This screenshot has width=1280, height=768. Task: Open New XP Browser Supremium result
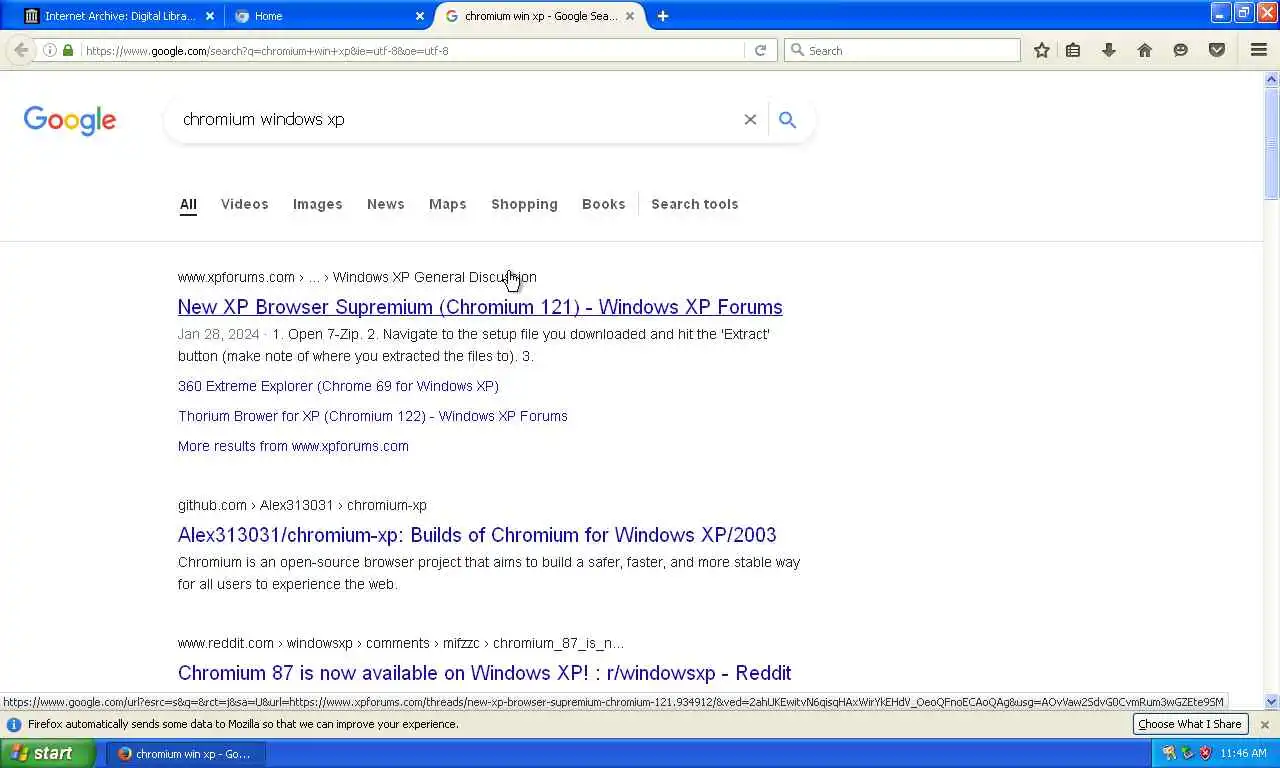480,307
